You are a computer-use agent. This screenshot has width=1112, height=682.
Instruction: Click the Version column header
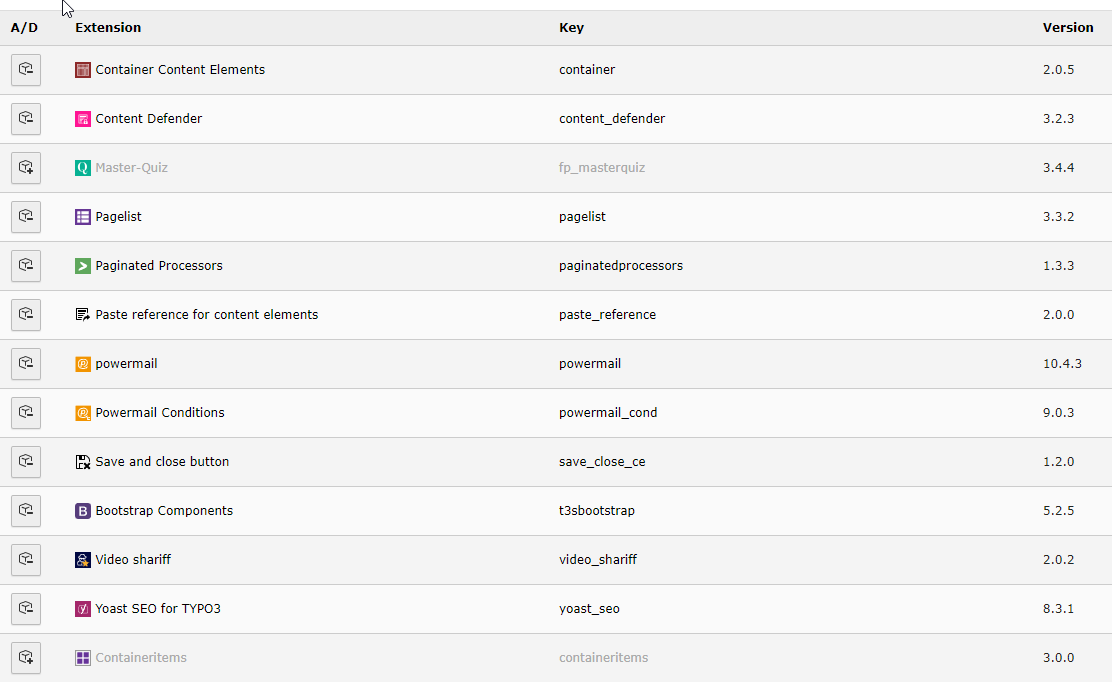(x=1068, y=27)
